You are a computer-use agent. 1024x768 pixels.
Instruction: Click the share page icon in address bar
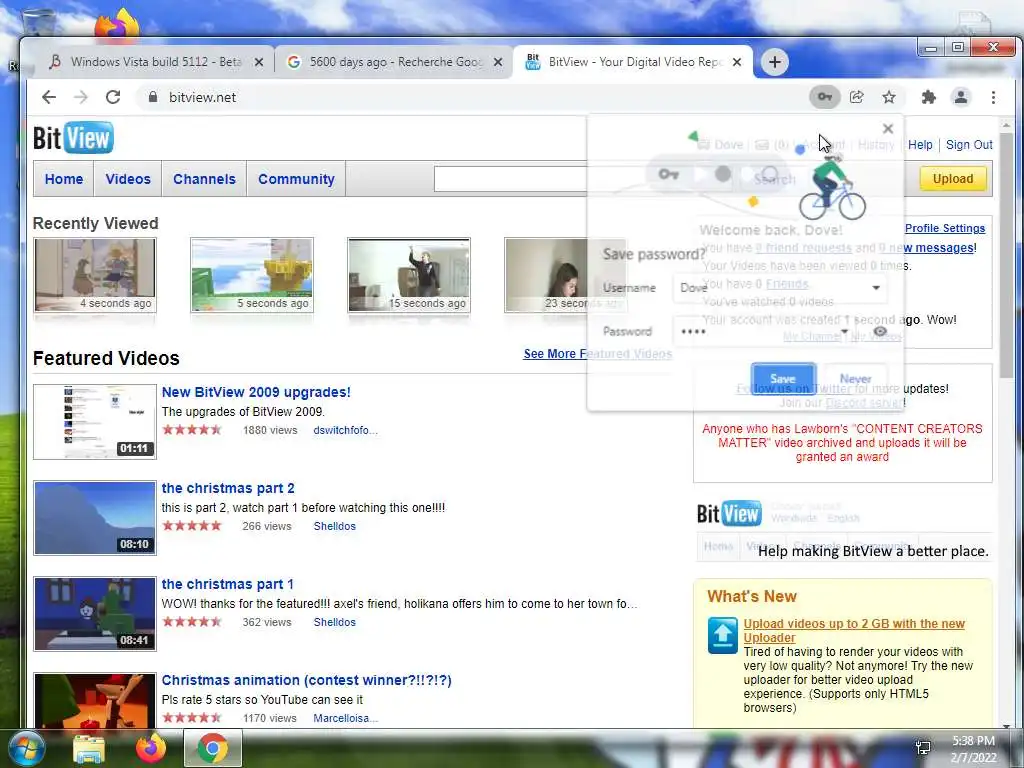pos(857,97)
